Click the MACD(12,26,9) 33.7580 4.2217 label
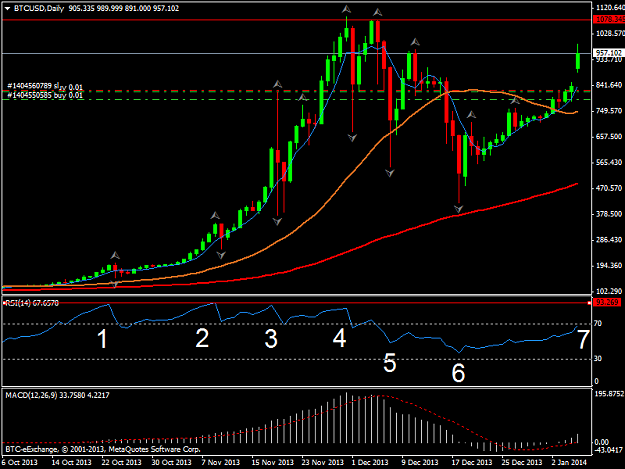 (x=57, y=395)
